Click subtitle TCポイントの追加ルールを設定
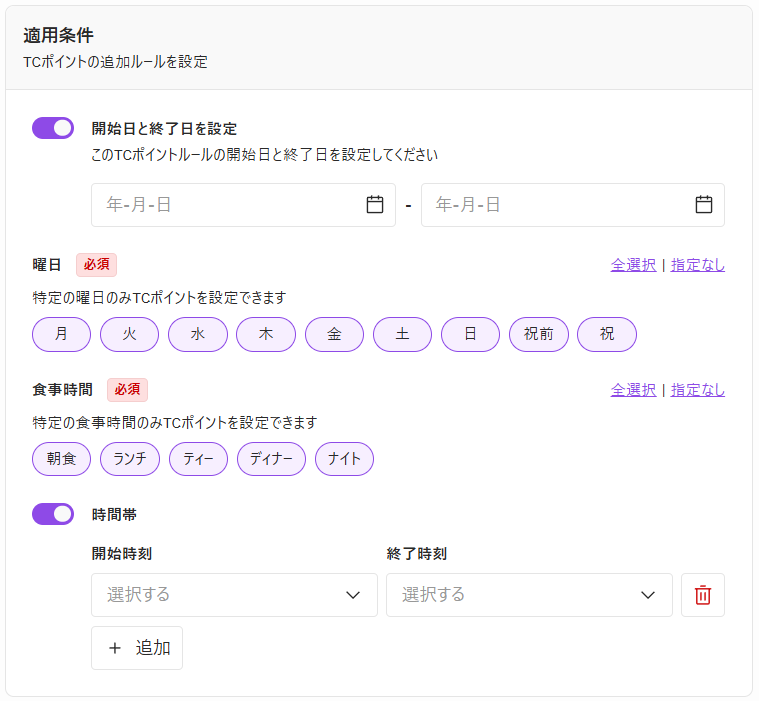 click(x=115, y=62)
